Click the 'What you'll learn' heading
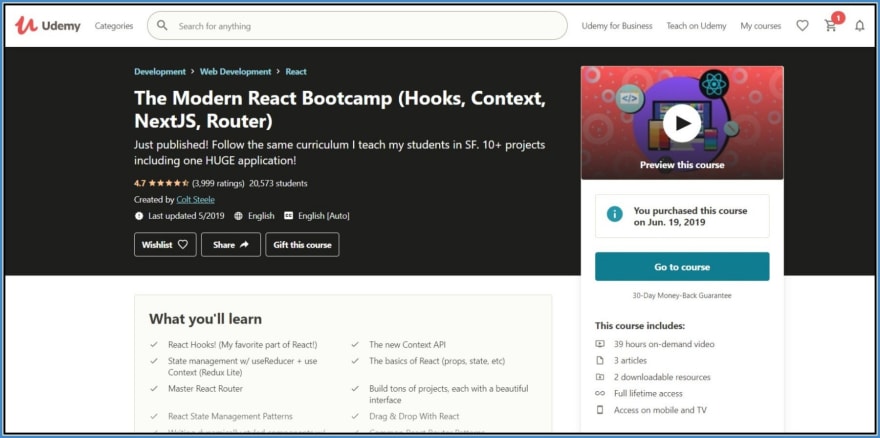 point(205,319)
